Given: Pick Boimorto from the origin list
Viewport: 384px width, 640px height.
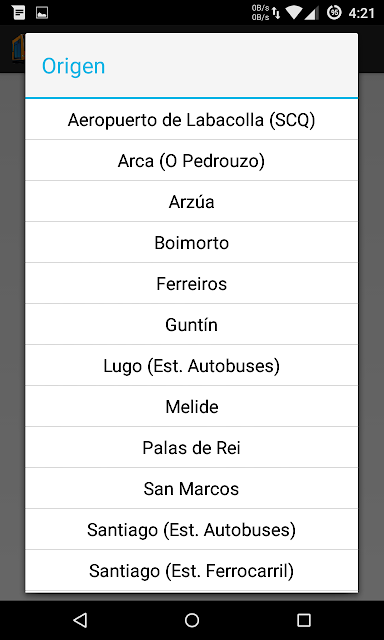Looking at the screenshot, I should coord(191,242).
